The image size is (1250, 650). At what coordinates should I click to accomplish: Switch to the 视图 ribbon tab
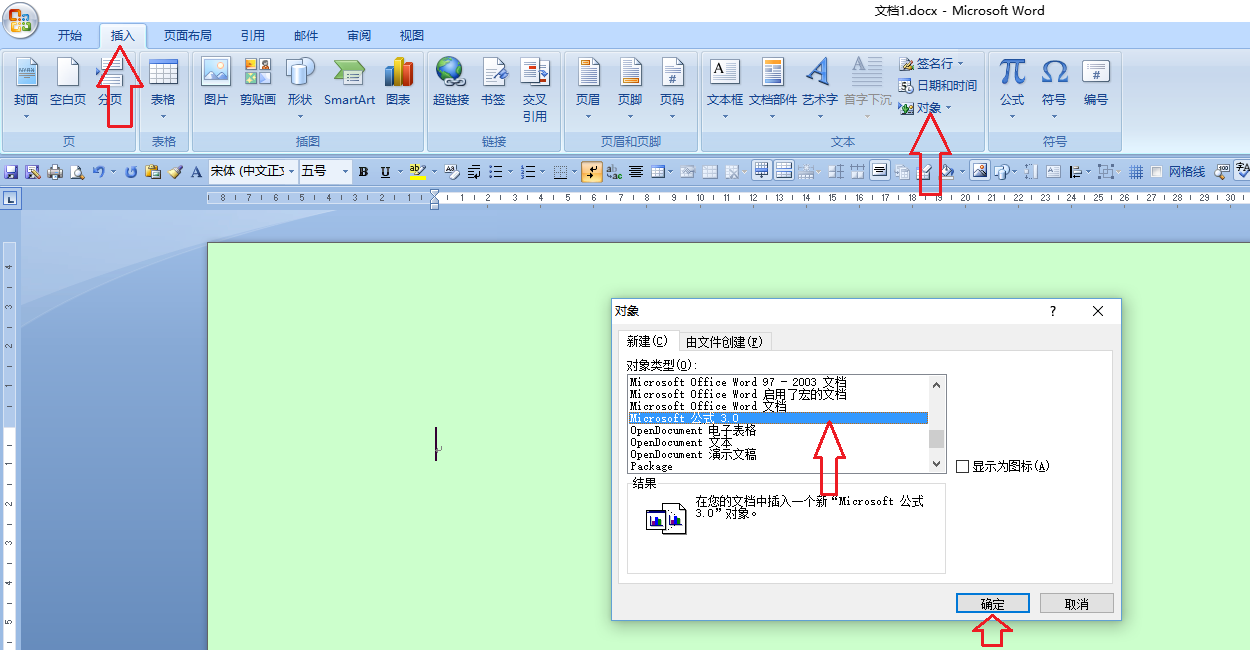[412, 36]
